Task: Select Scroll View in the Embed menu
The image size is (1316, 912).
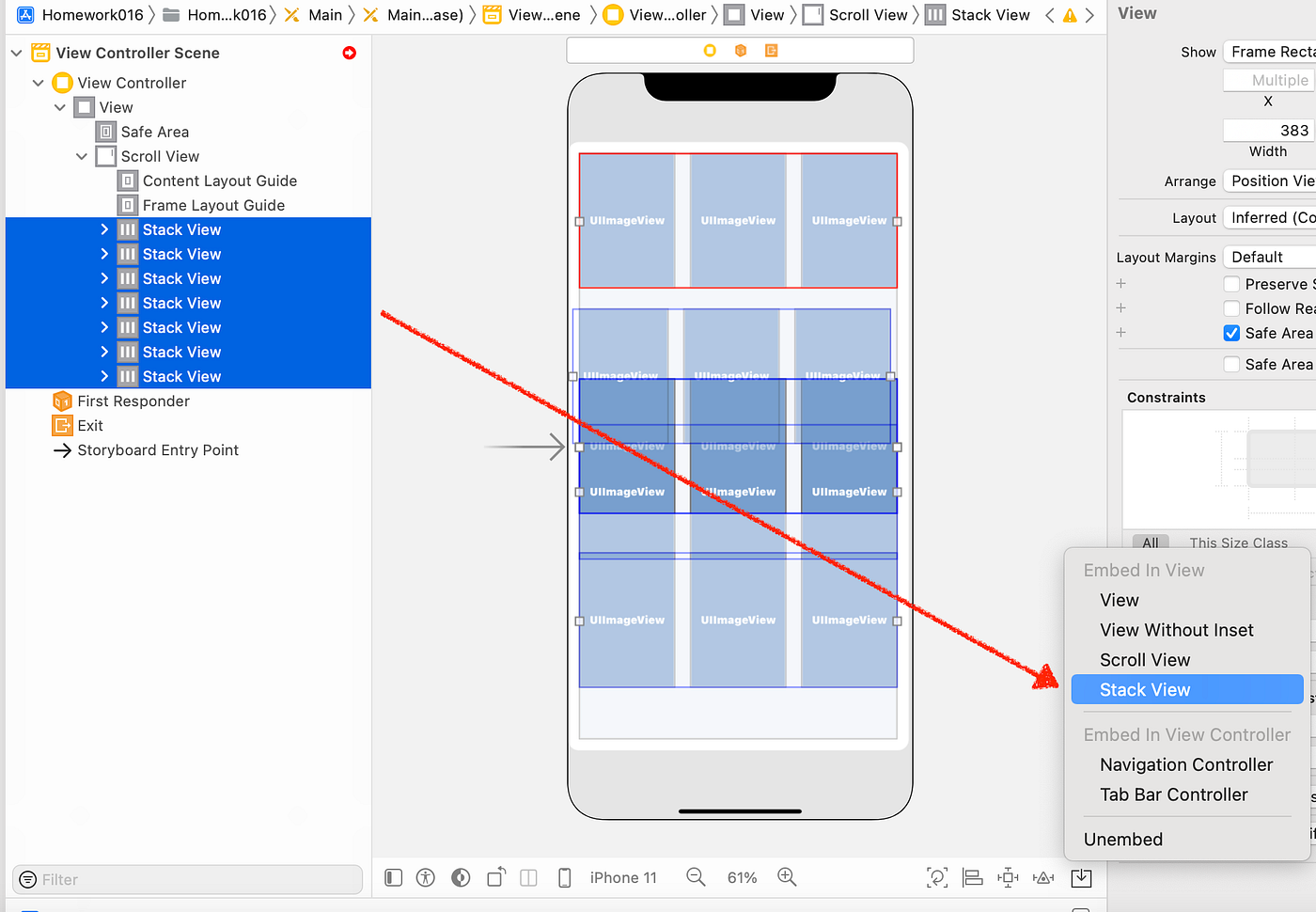Action: click(1145, 659)
